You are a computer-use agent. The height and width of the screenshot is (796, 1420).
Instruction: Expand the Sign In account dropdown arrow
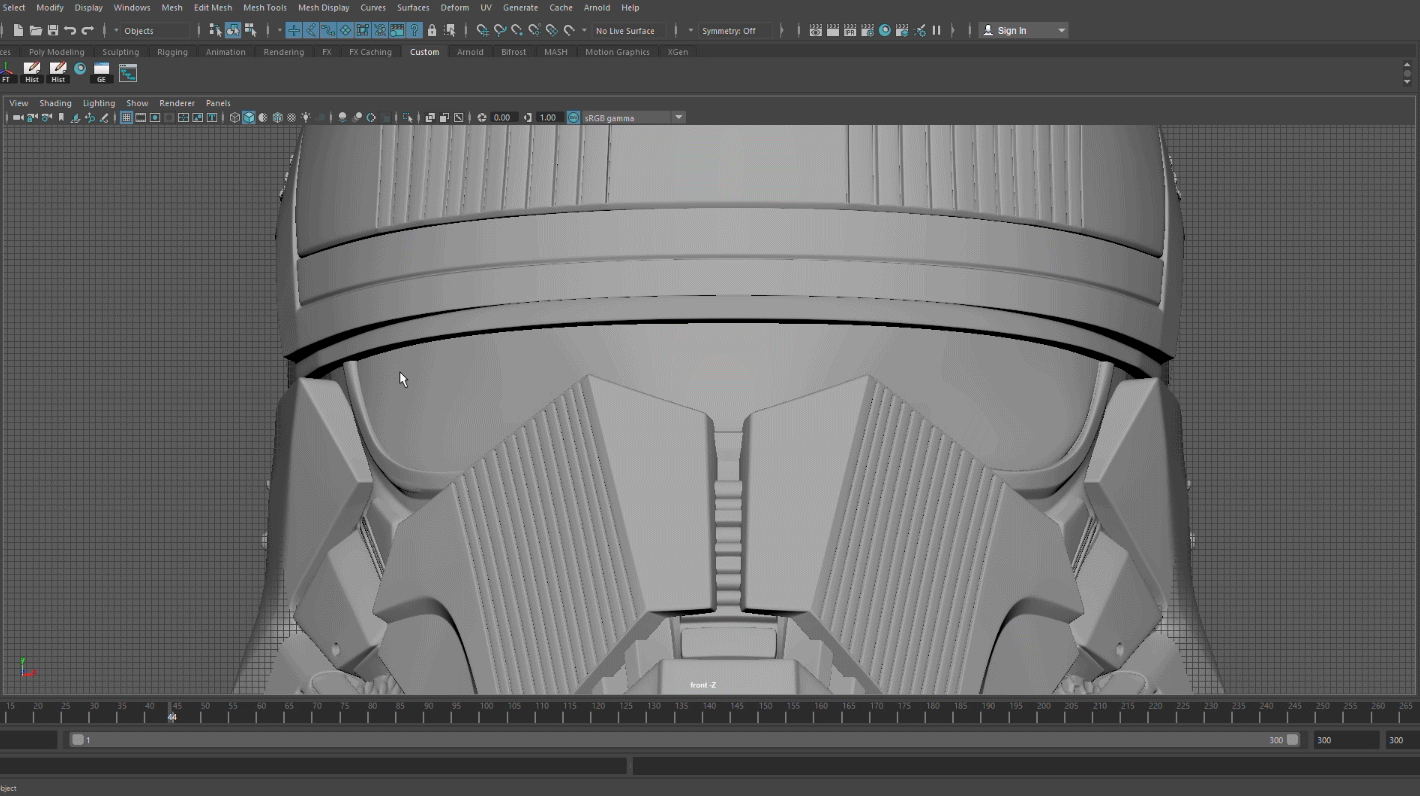(1061, 31)
